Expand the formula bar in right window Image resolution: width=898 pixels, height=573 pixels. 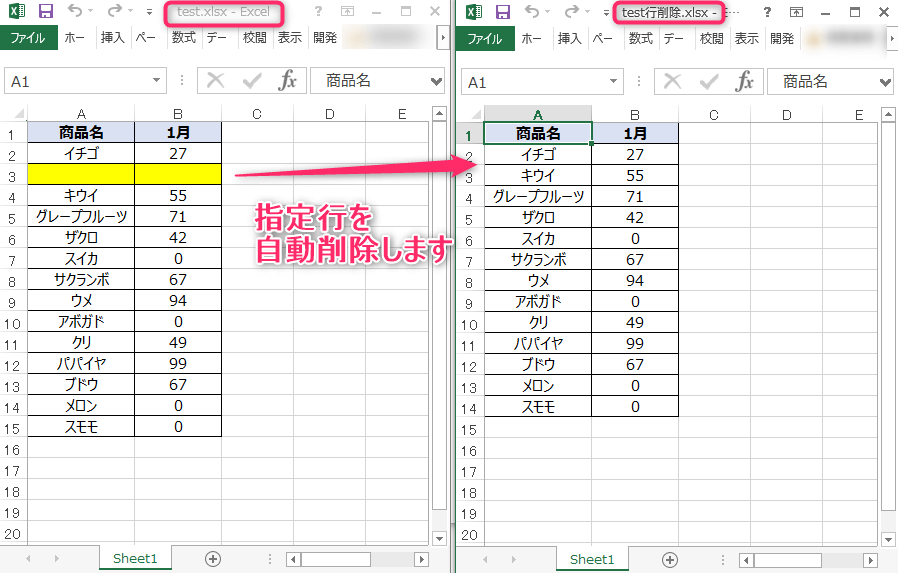click(884, 82)
